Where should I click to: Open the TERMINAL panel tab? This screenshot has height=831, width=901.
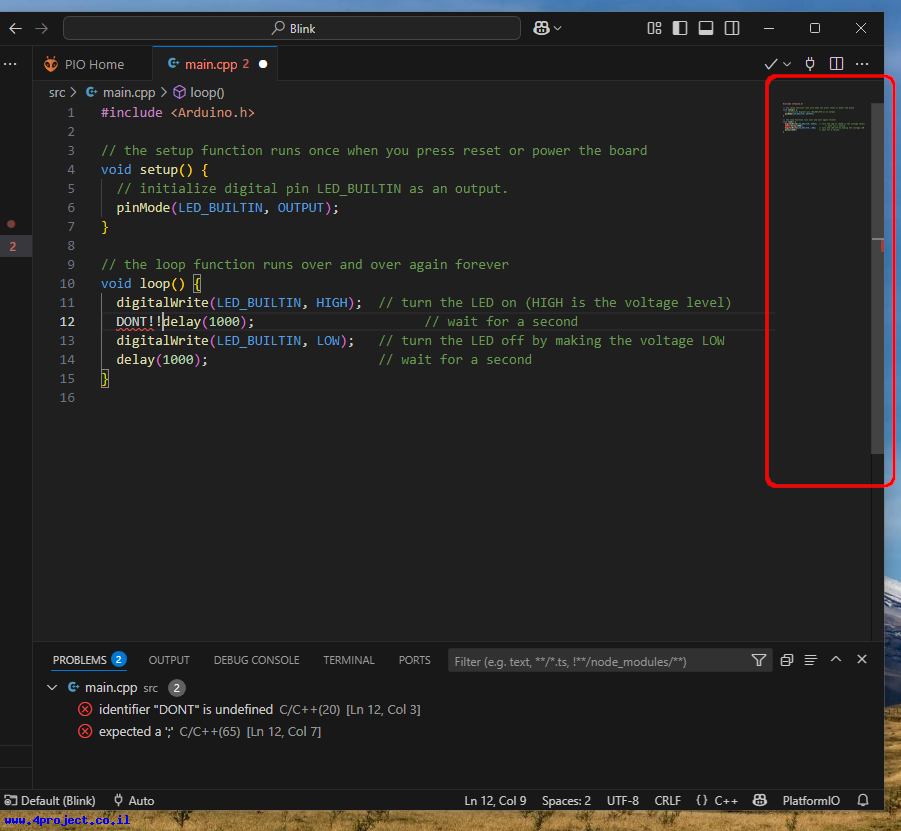[x=349, y=660]
